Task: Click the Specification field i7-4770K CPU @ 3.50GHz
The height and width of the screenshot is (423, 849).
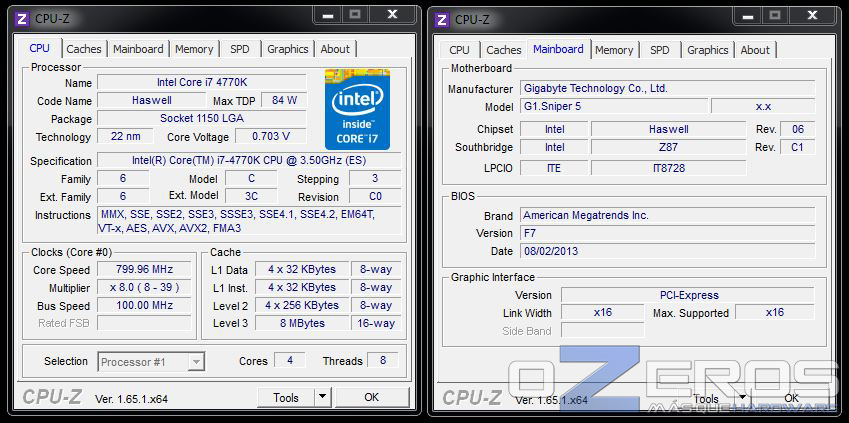Action: point(249,160)
